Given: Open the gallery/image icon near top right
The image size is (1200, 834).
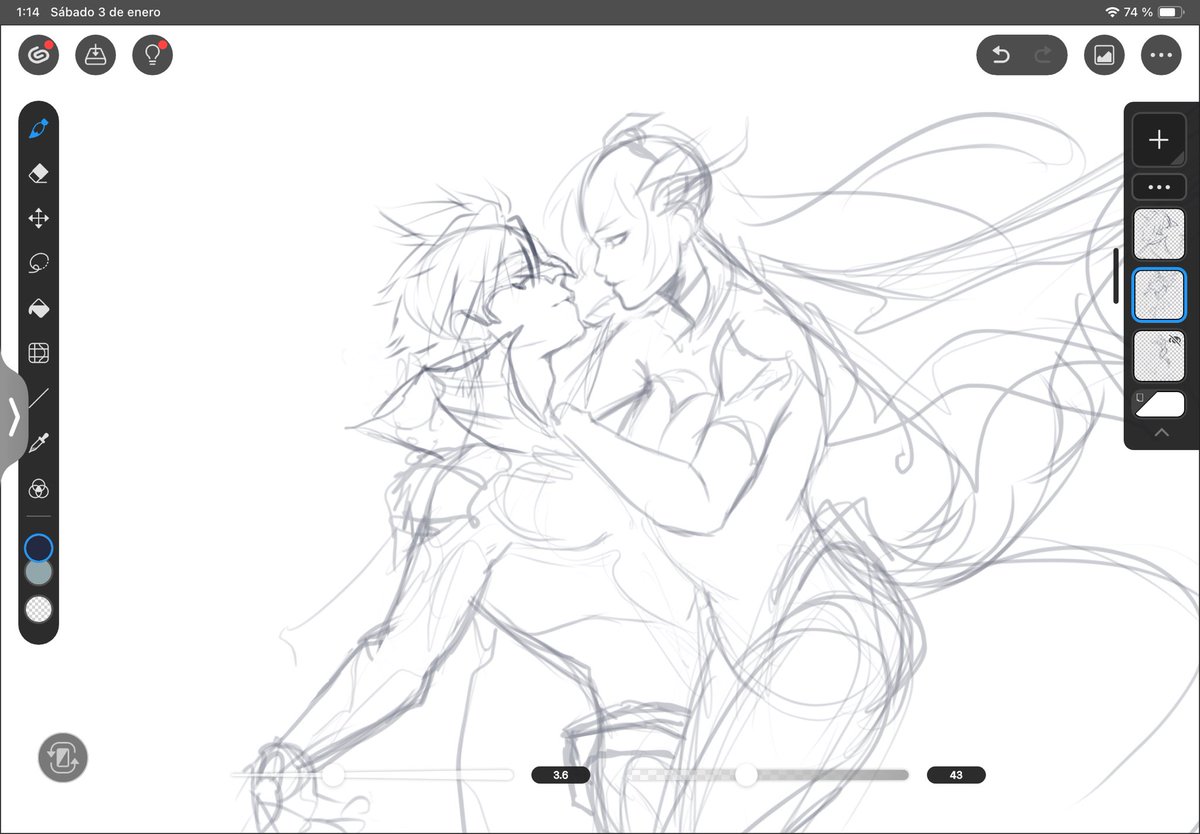Looking at the screenshot, I should tap(1104, 55).
